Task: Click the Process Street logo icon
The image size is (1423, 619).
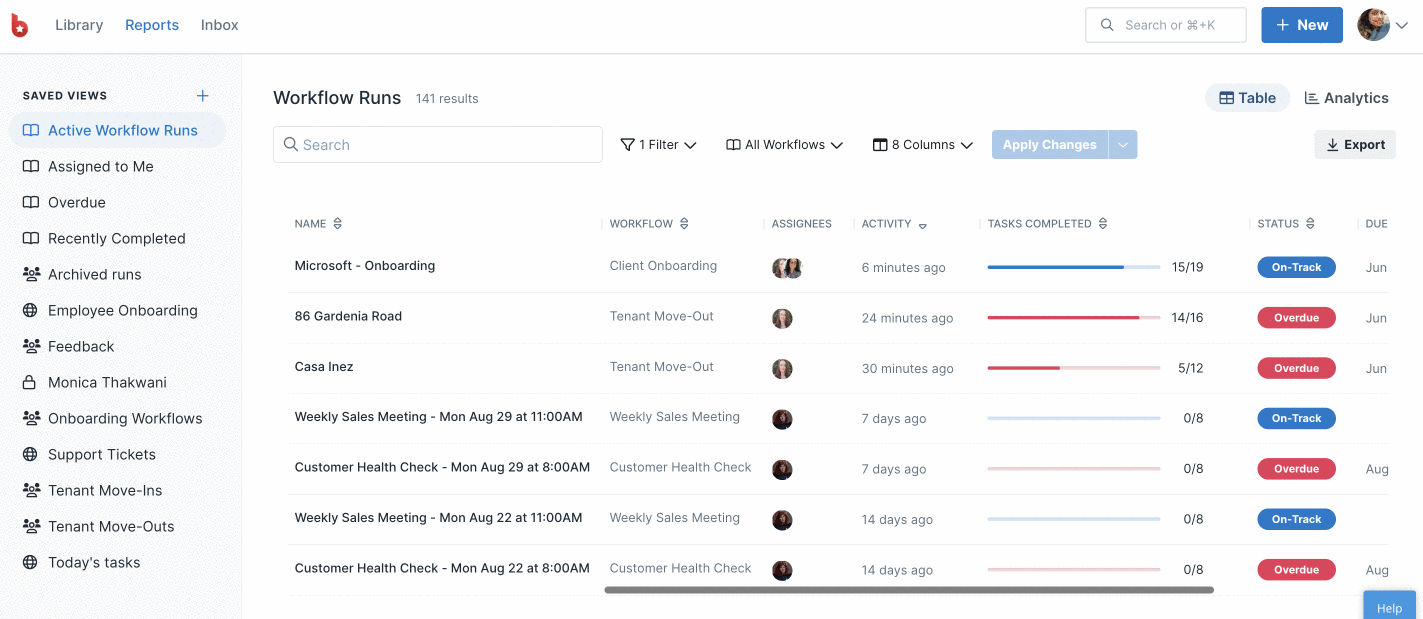Action: pyautogui.click(x=19, y=26)
